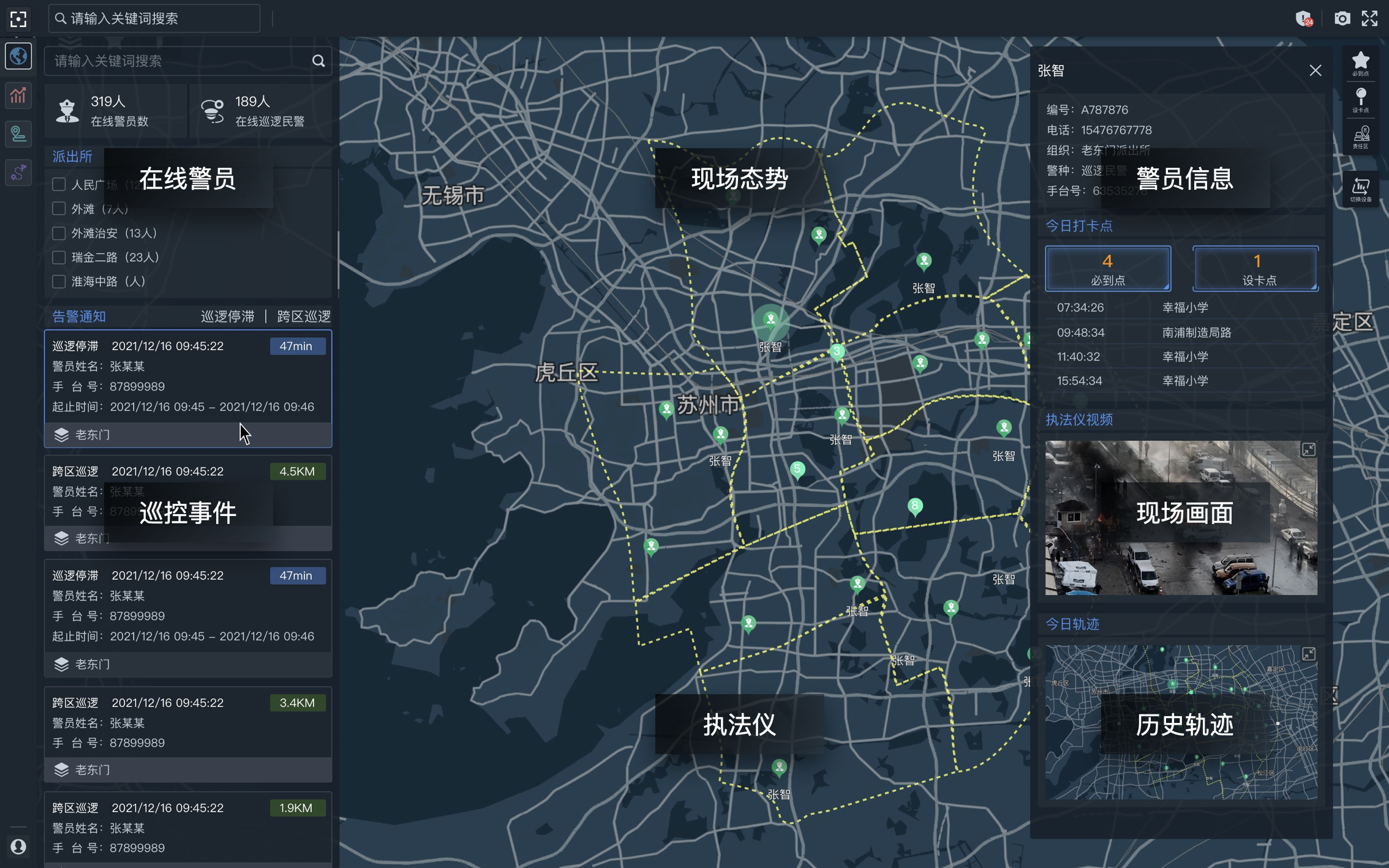Open the statistics chart sidebar icon
Screen dimensions: 1389x868
[18, 95]
